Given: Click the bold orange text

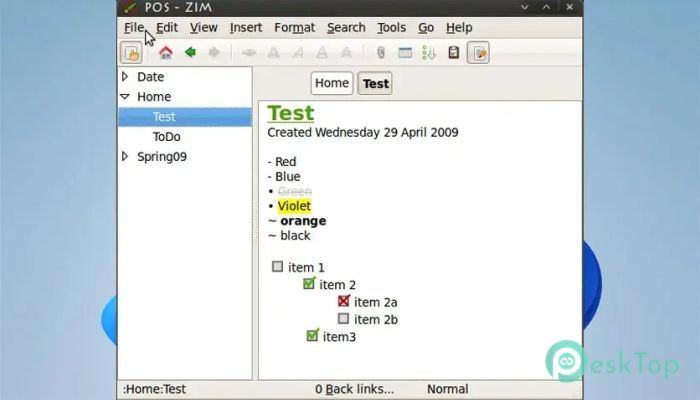Looking at the screenshot, I should [x=303, y=221].
